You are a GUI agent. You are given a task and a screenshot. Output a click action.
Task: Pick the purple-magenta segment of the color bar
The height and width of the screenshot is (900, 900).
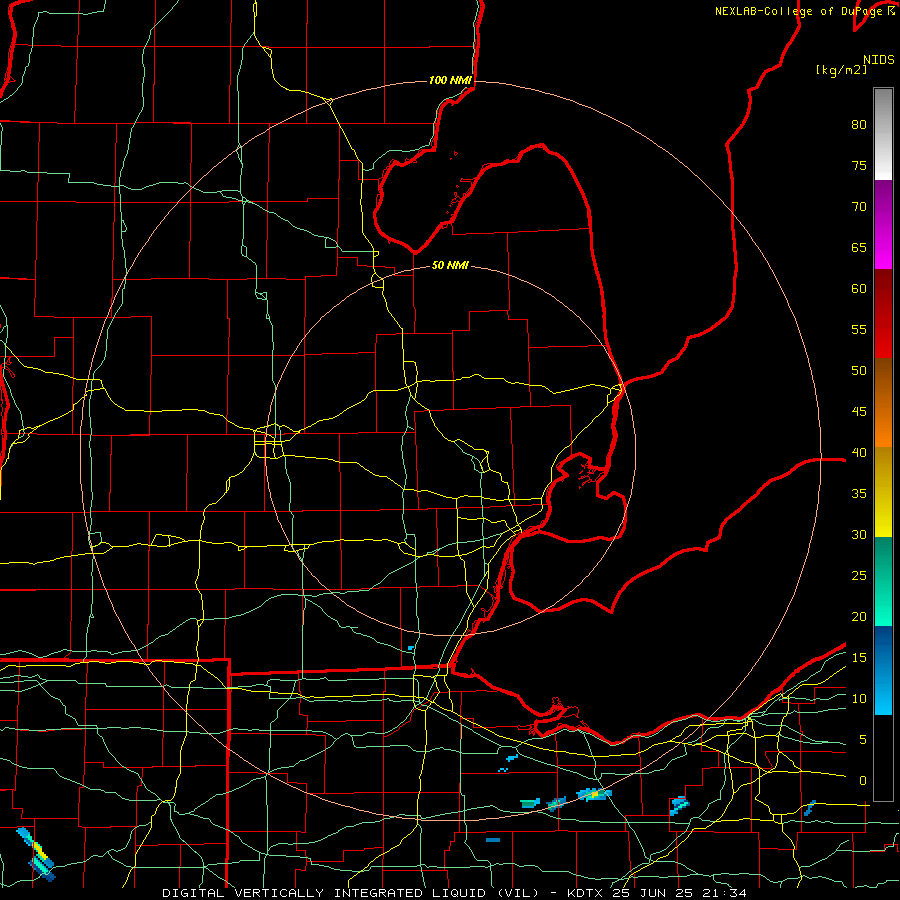[883, 225]
